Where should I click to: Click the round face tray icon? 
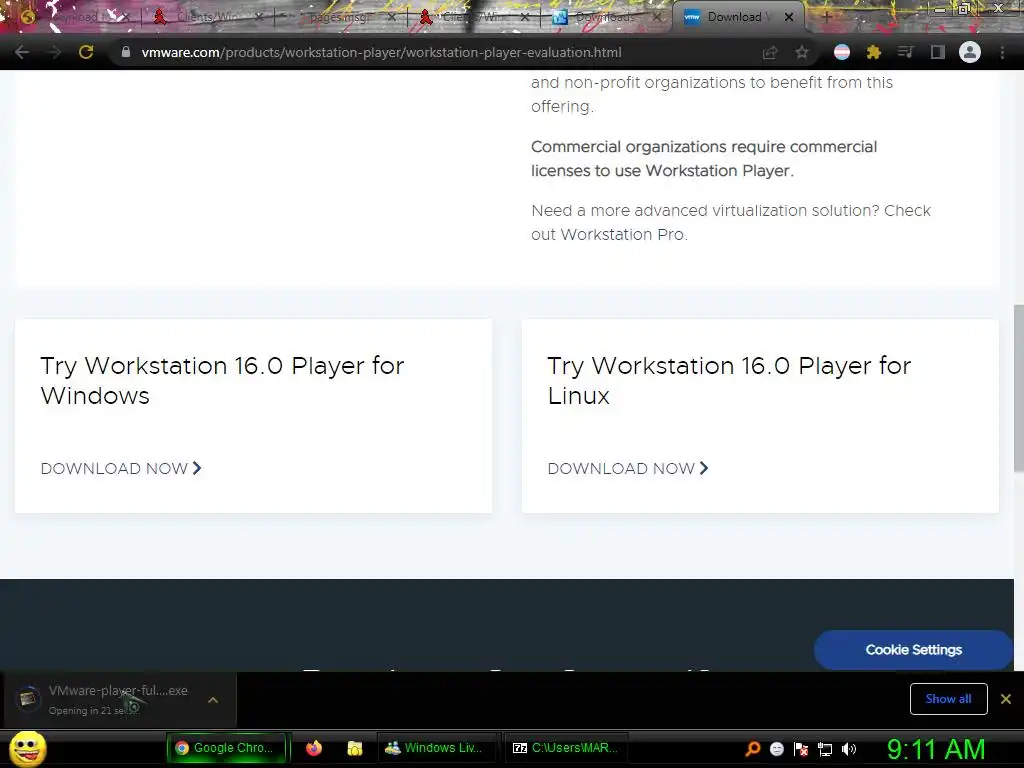click(777, 748)
